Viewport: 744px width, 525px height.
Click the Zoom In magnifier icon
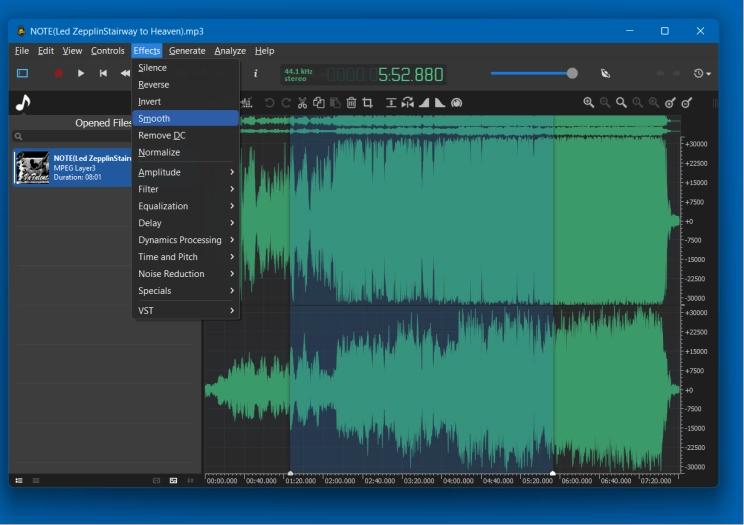tap(589, 102)
